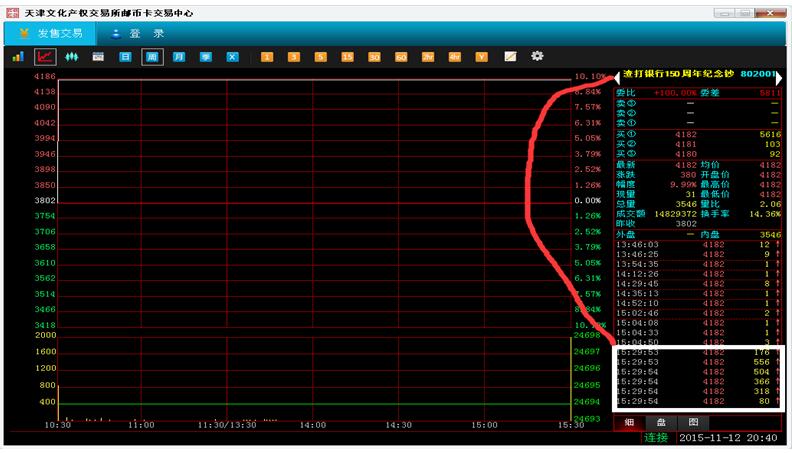Click the 渣打银行150周年纪念钞 title

678,75
